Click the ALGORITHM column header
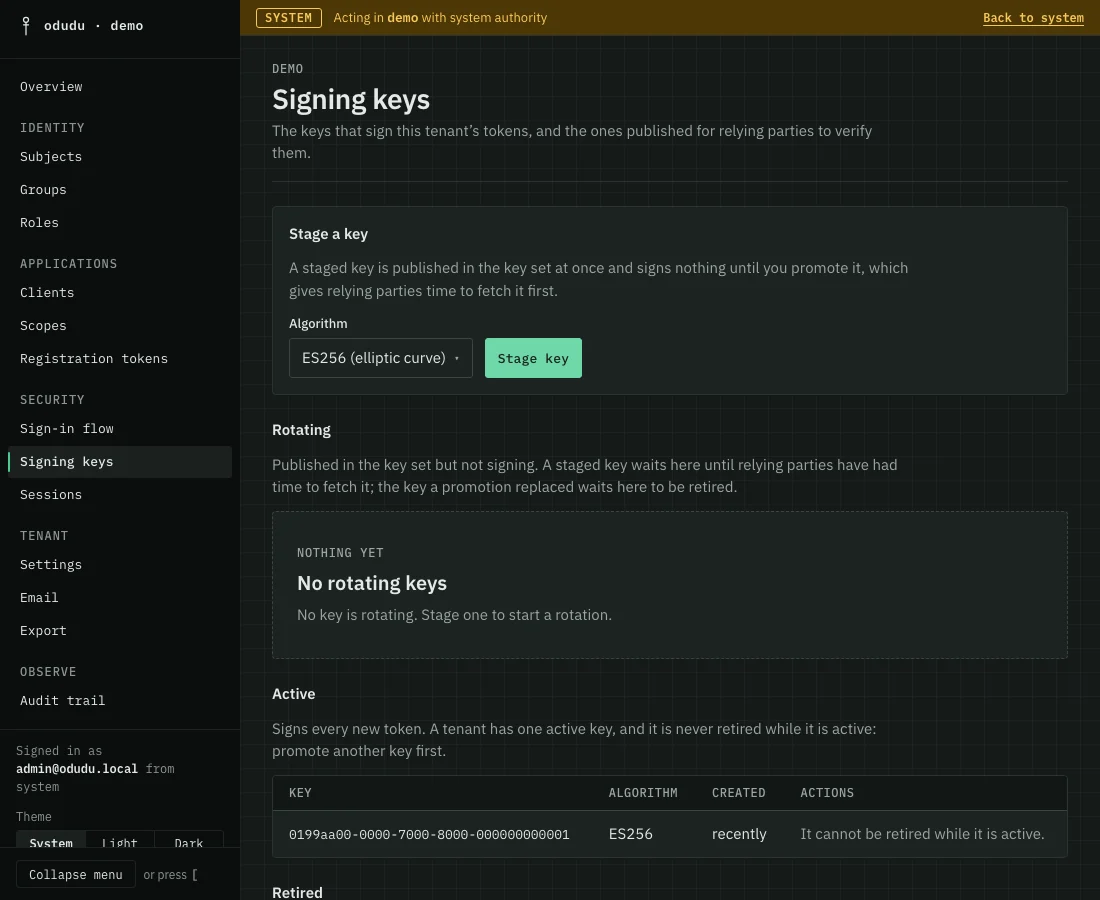Viewport: 1100px width, 900px height. coord(643,793)
